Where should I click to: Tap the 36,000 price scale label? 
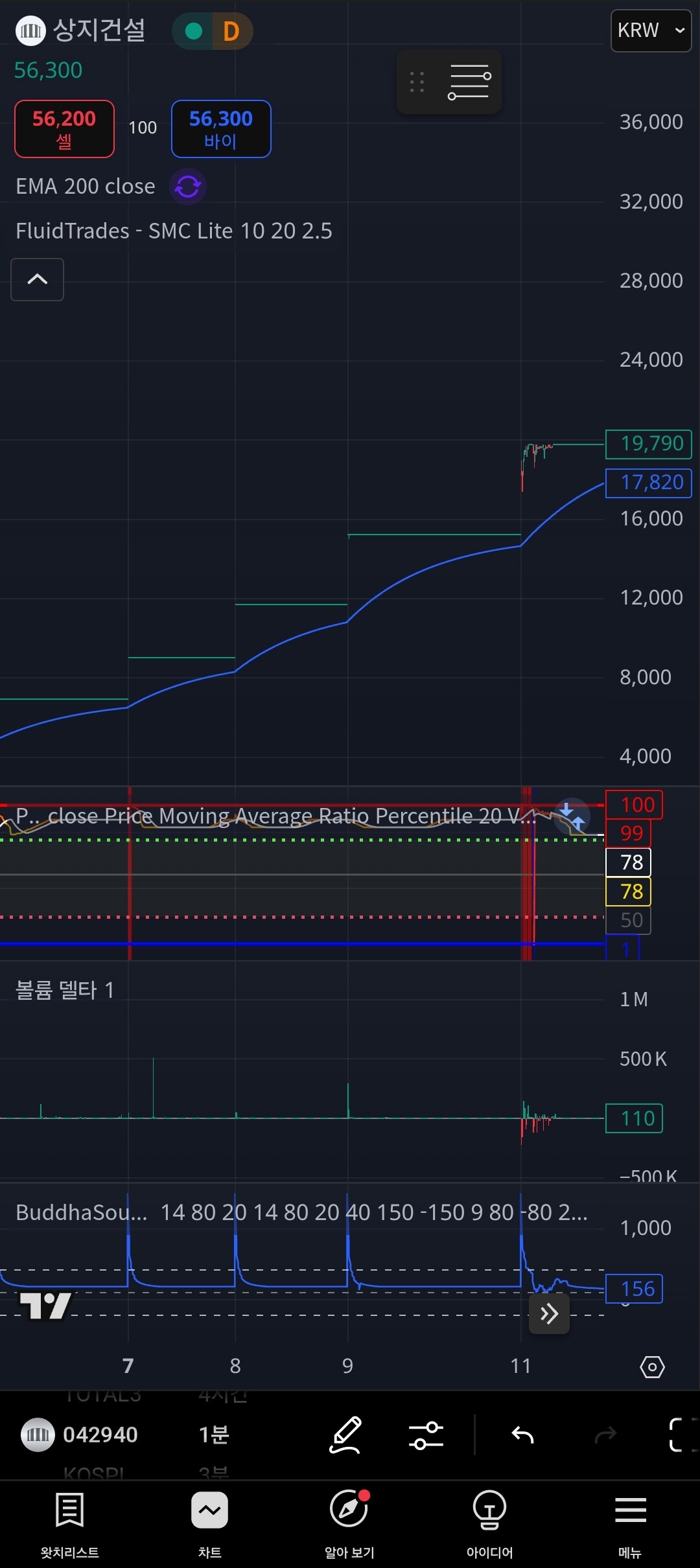coord(651,122)
